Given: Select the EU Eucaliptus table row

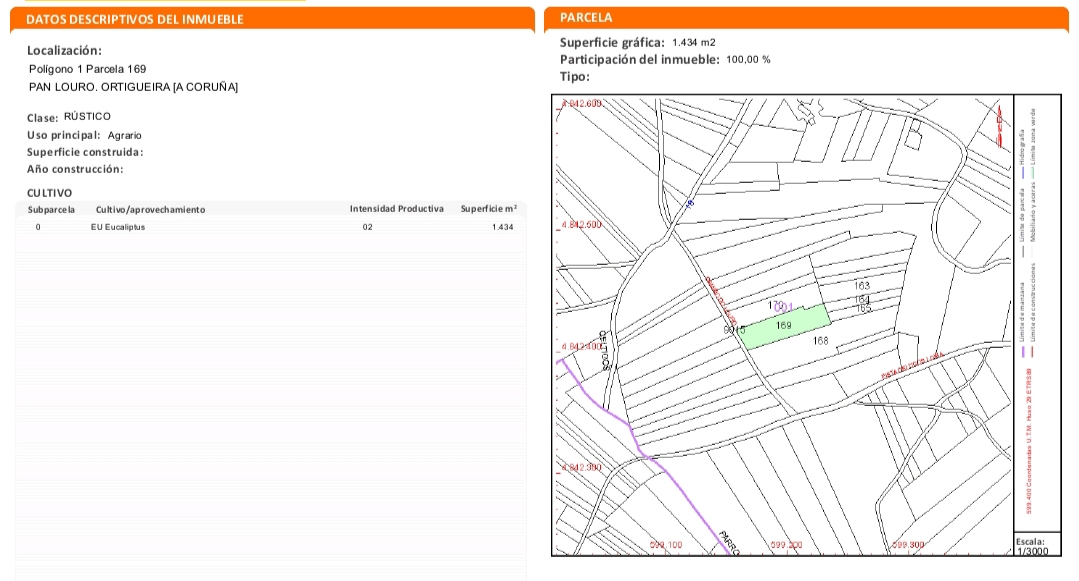Looking at the screenshot, I should [x=270, y=228].
